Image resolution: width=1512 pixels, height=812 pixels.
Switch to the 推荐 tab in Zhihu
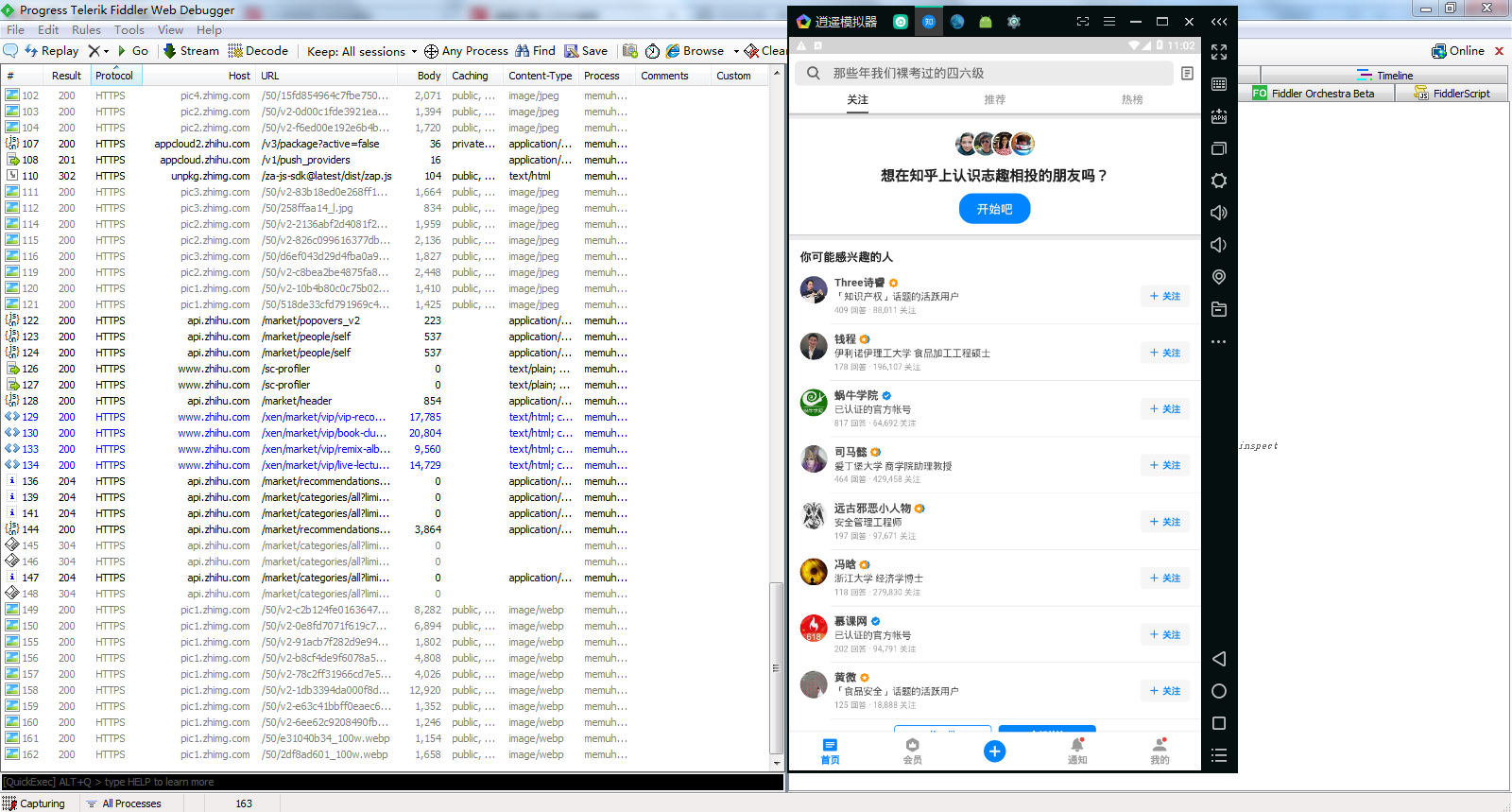[x=995, y=99]
